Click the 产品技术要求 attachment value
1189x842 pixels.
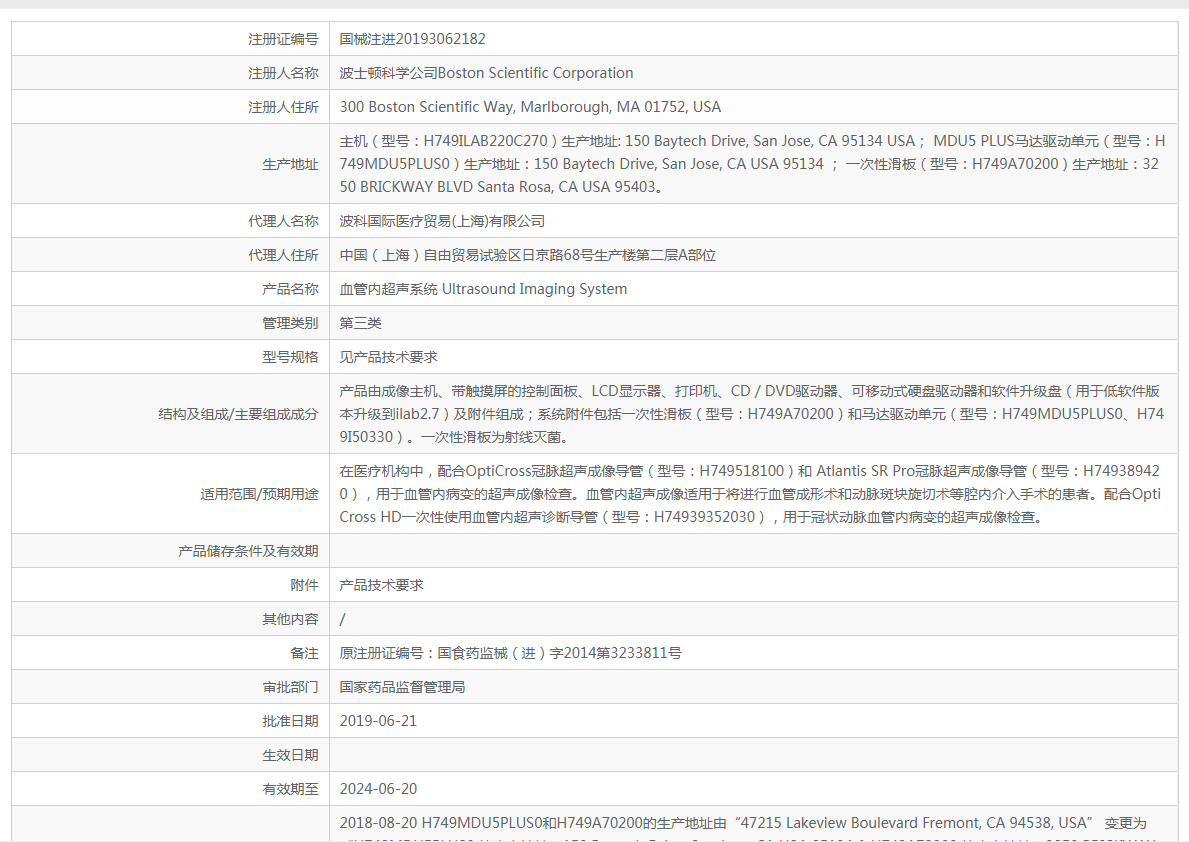pyautogui.click(x=381, y=586)
